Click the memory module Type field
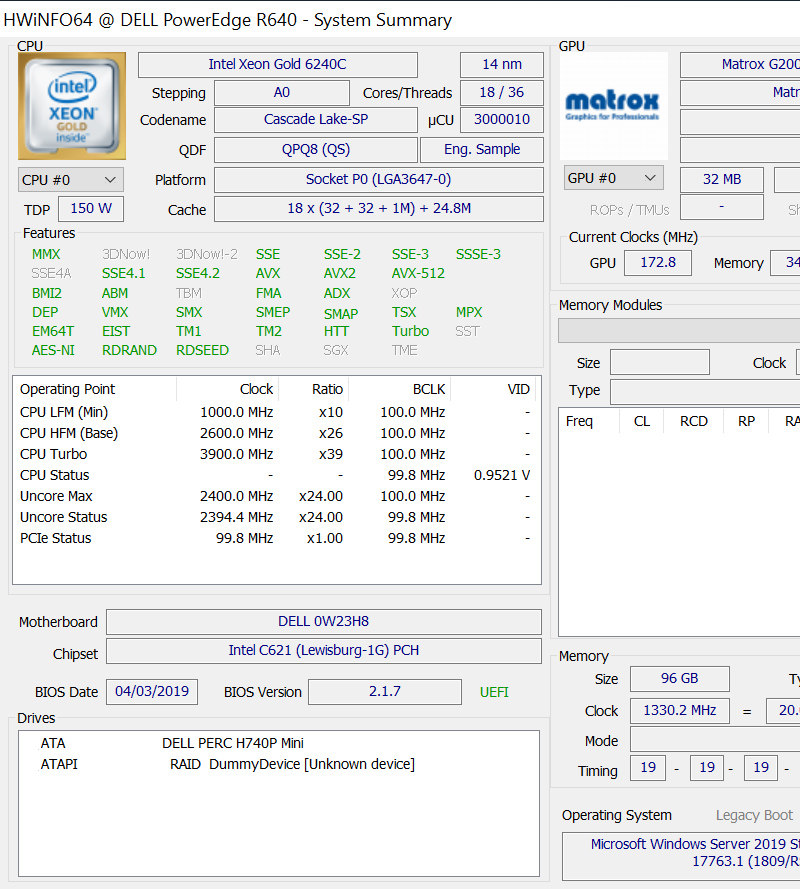Screen dimensions: 800x889 705,392
